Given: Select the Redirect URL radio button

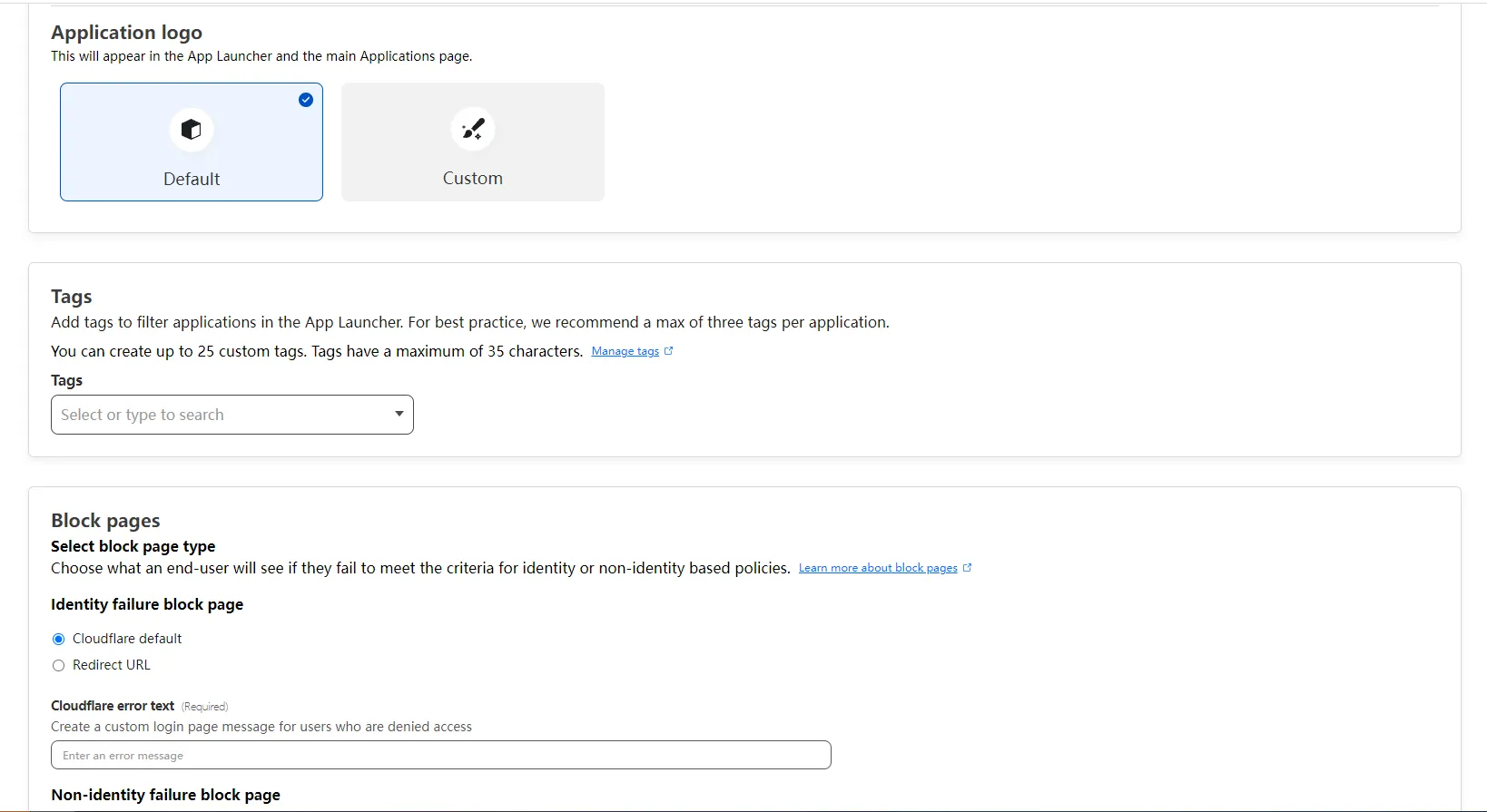Looking at the screenshot, I should [x=59, y=666].
